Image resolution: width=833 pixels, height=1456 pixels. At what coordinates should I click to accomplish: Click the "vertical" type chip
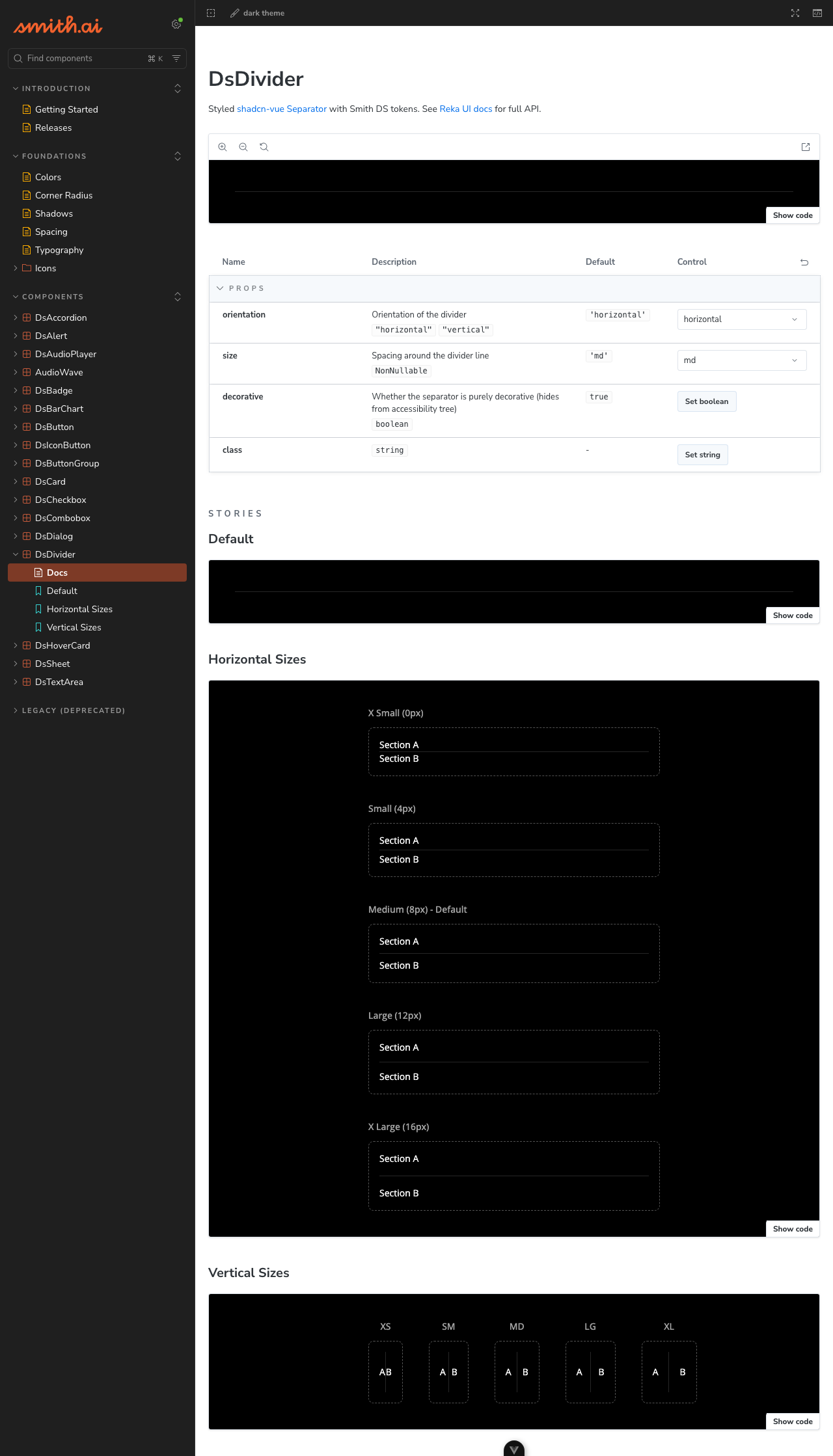coord(466,330)
